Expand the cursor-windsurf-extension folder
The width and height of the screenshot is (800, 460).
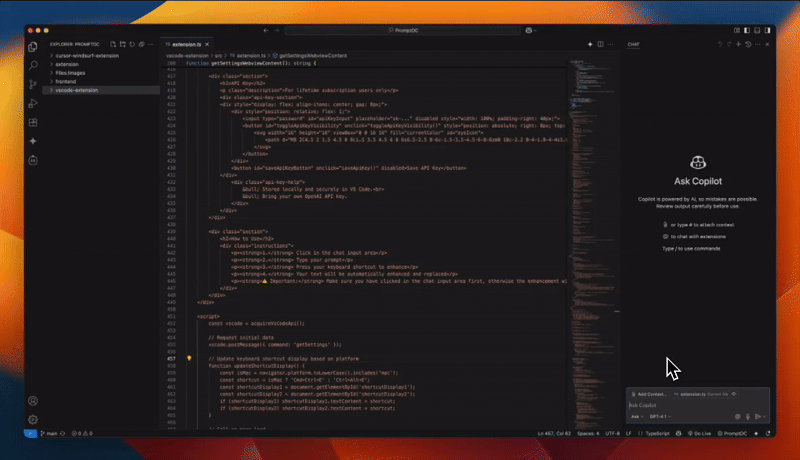coord(101,56)
